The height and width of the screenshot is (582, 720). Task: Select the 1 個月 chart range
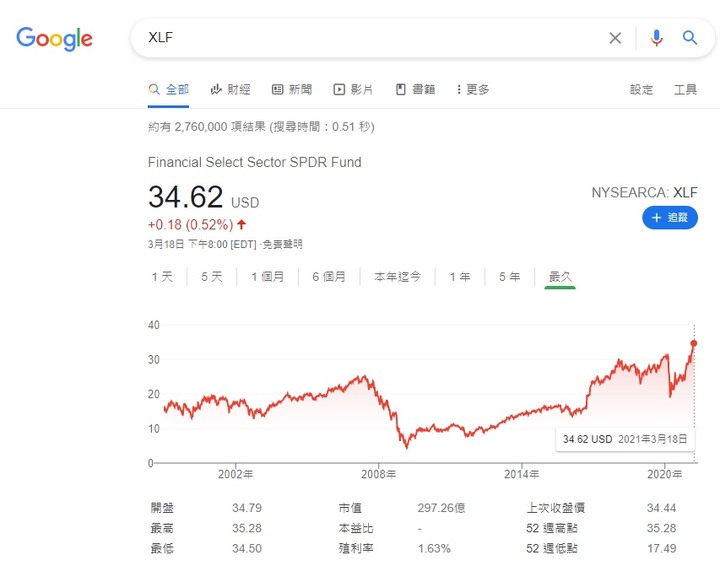pyautogui.click(x=268, y=277)
